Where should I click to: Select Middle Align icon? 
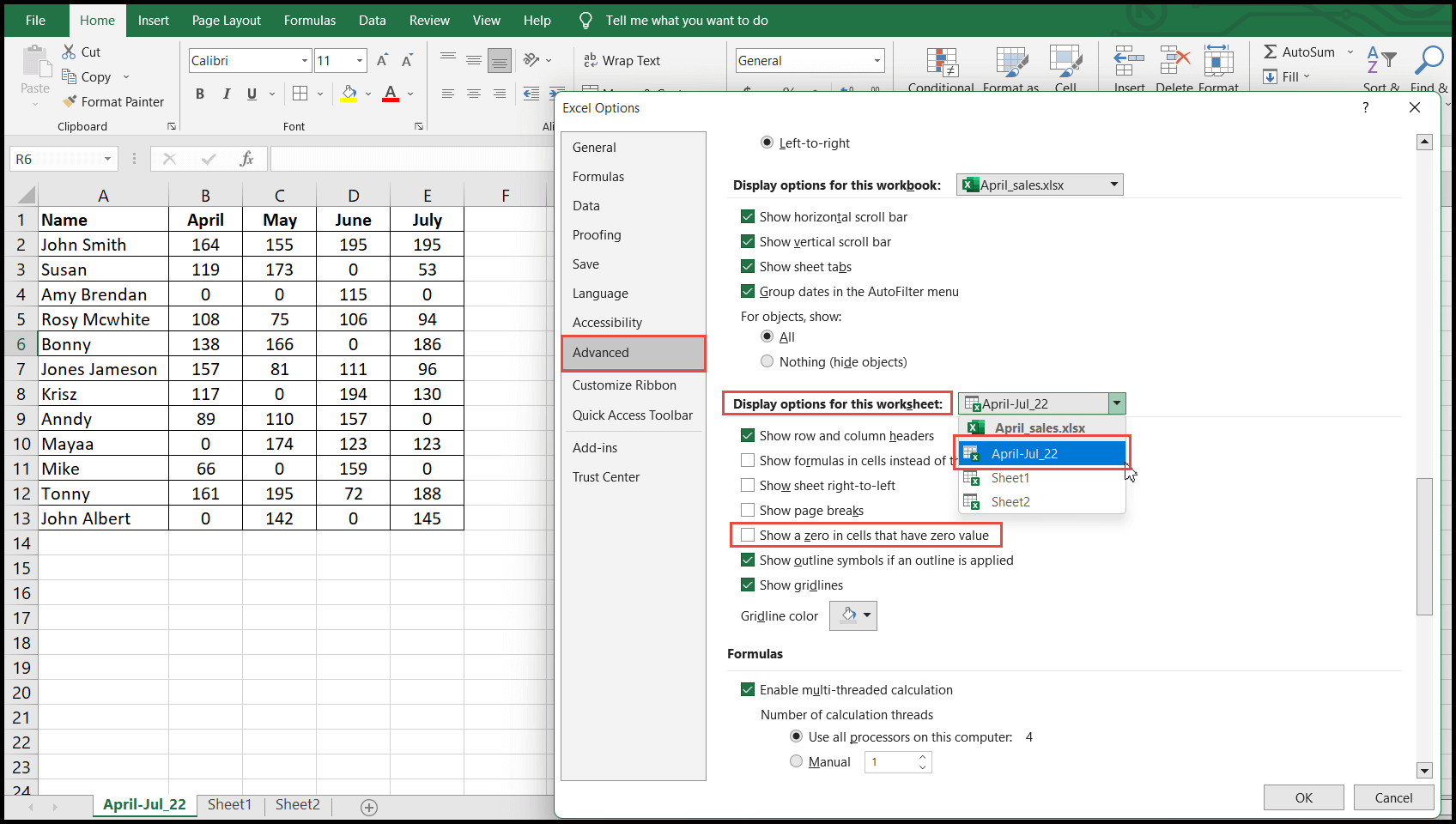coord(474,60)
